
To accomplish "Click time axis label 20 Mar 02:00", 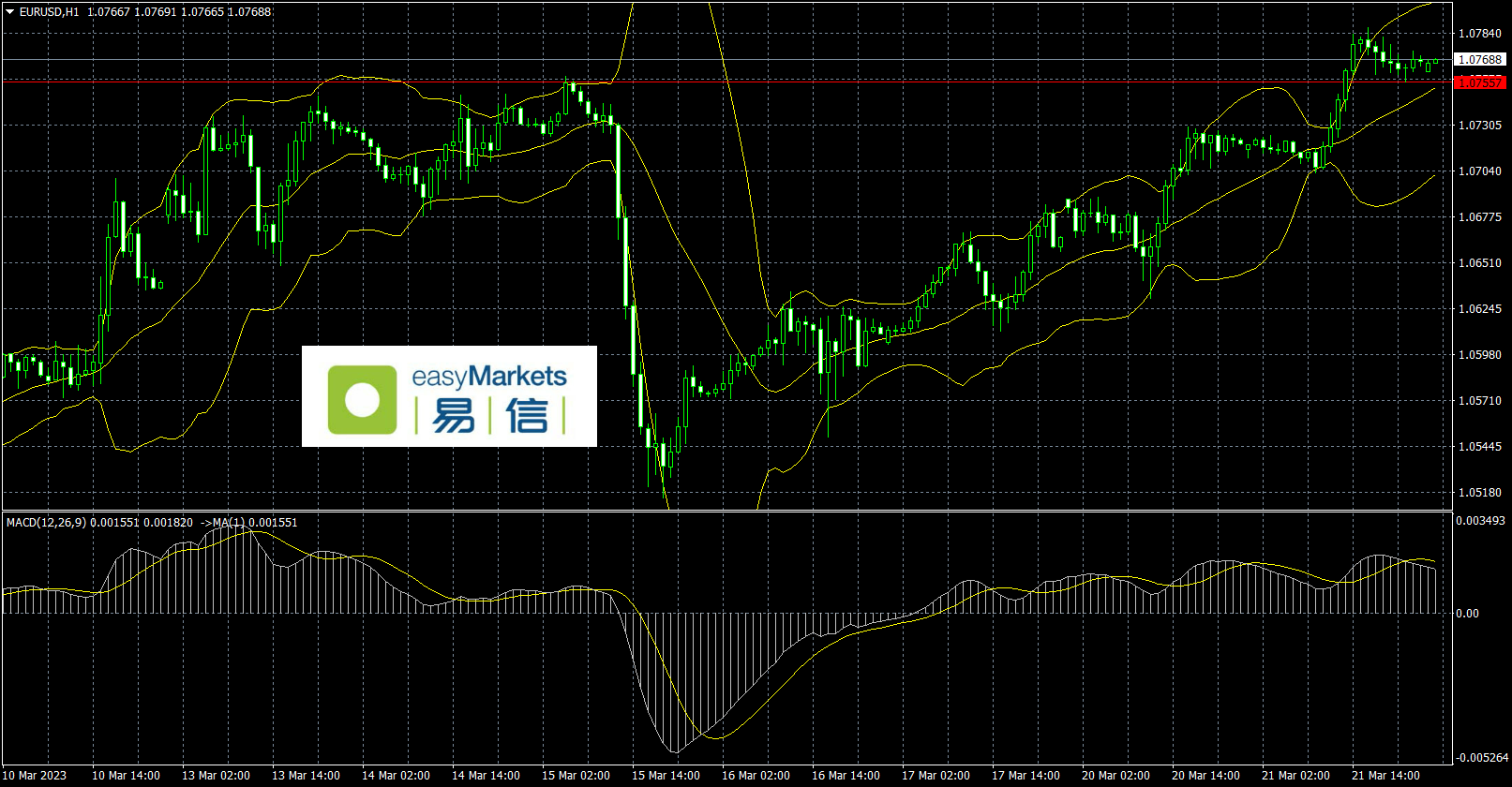I will [x=1115, y=776].
